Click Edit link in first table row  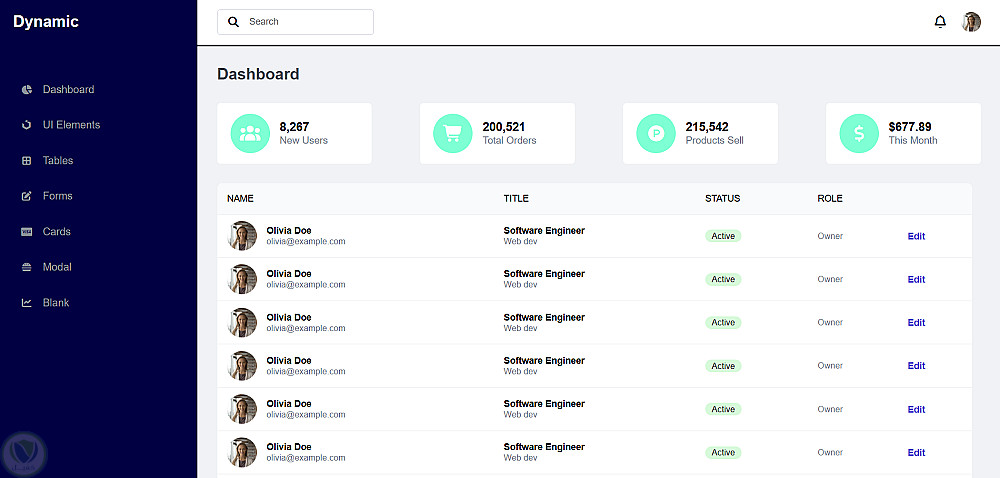click(916, 237)
